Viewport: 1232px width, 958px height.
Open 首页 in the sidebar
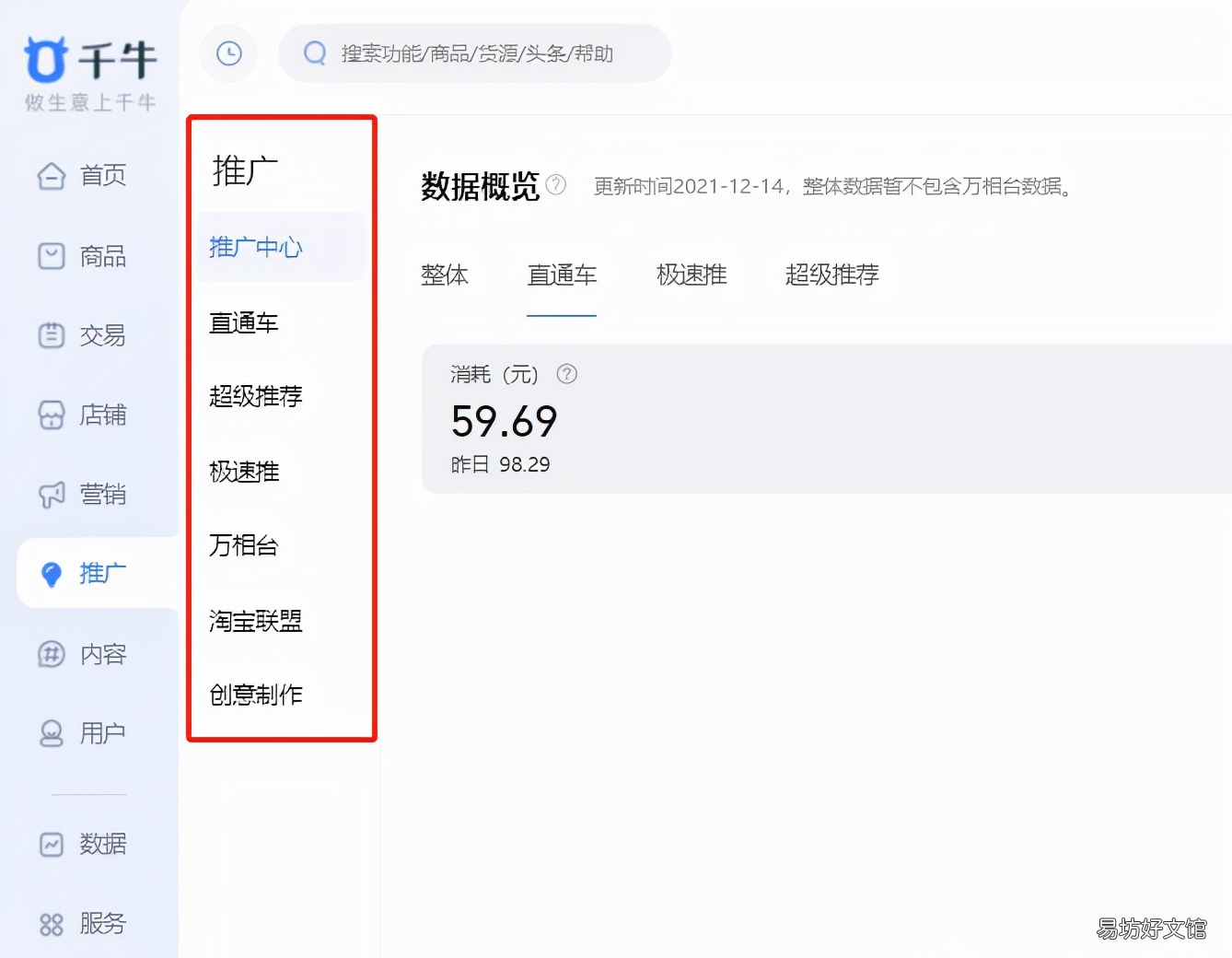103,175
